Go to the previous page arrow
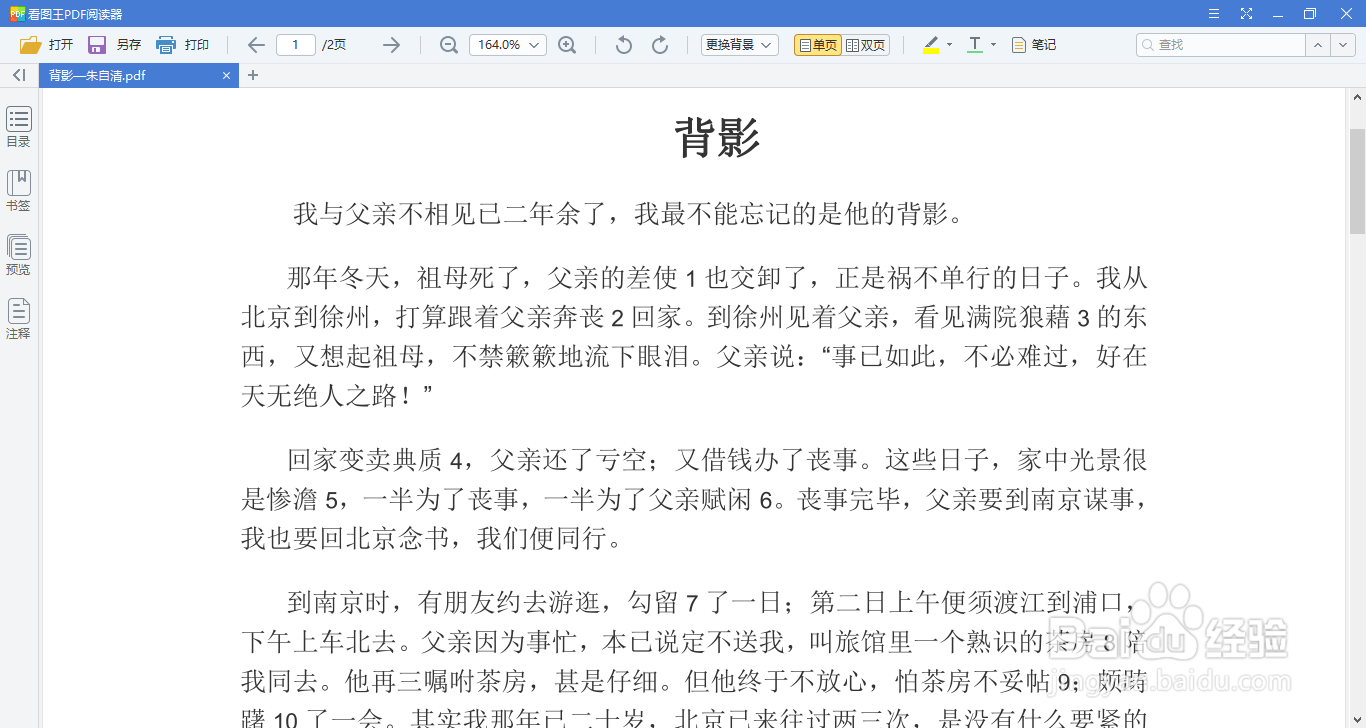The image size is (1366, 728). [x=256, y=45]
